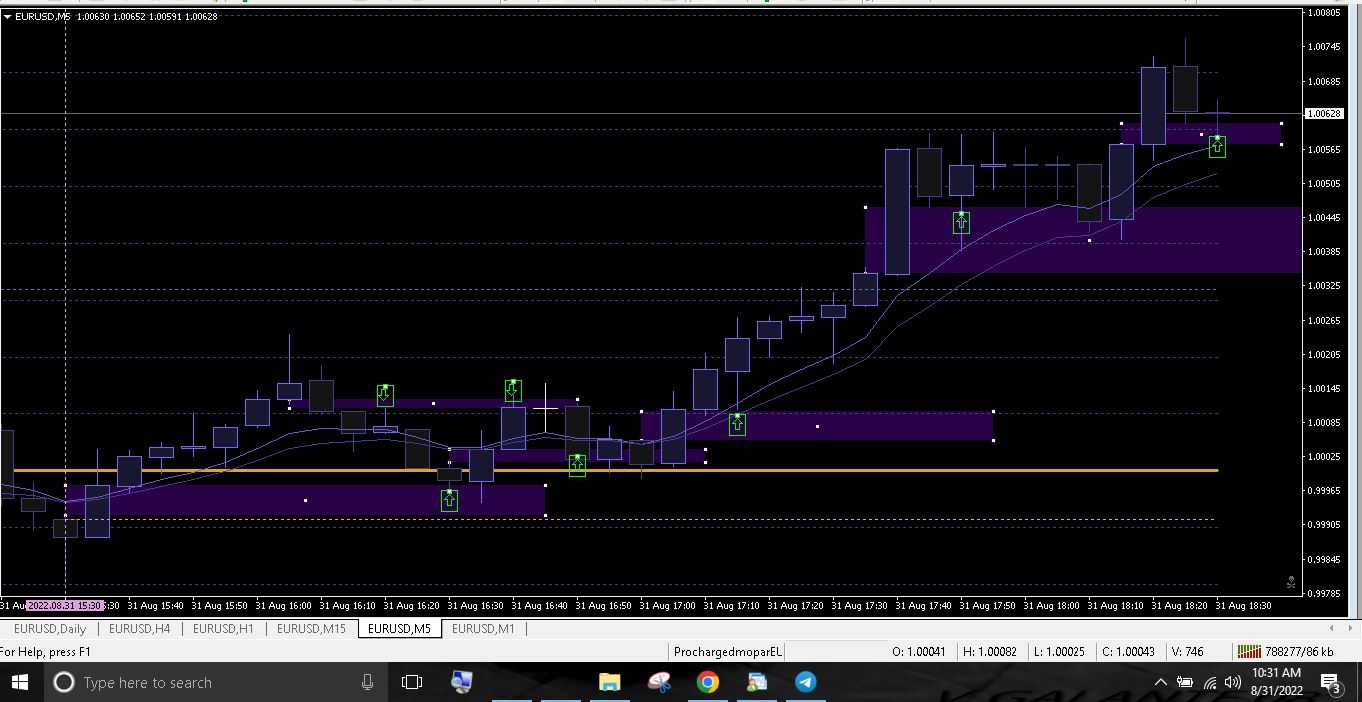Click the chart menu triangle beside EURUSD,M5 title
The height and width of the screenshot is (702, 1362).
(x=7, y=16)
